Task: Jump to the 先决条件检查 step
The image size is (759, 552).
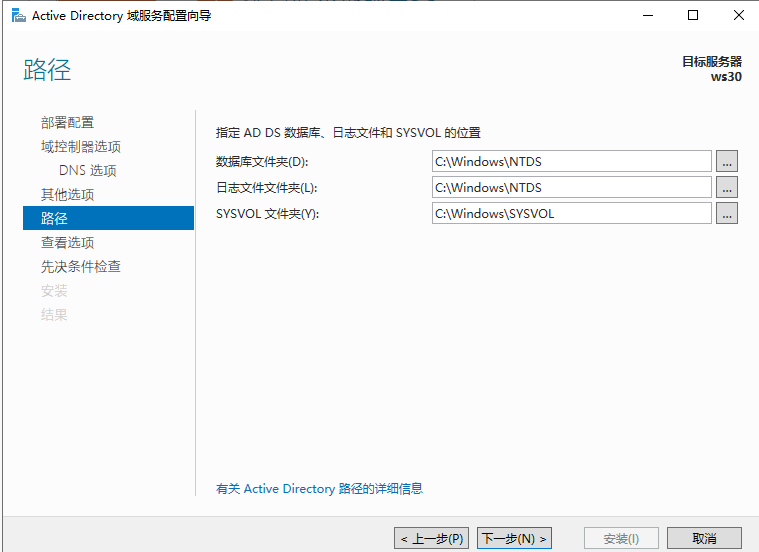Action: (x=80, y=266)
